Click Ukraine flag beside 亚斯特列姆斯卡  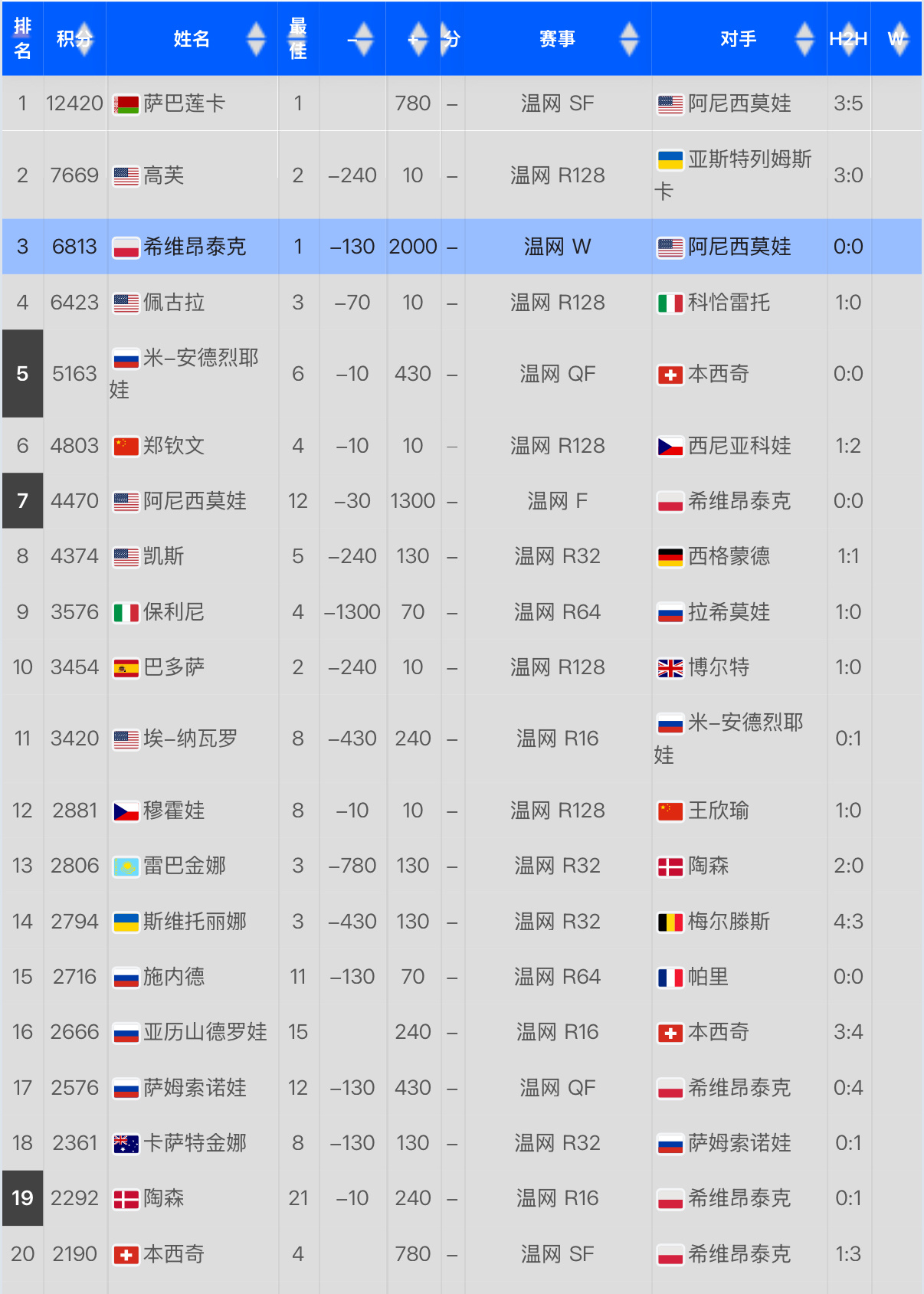(670, 160)
